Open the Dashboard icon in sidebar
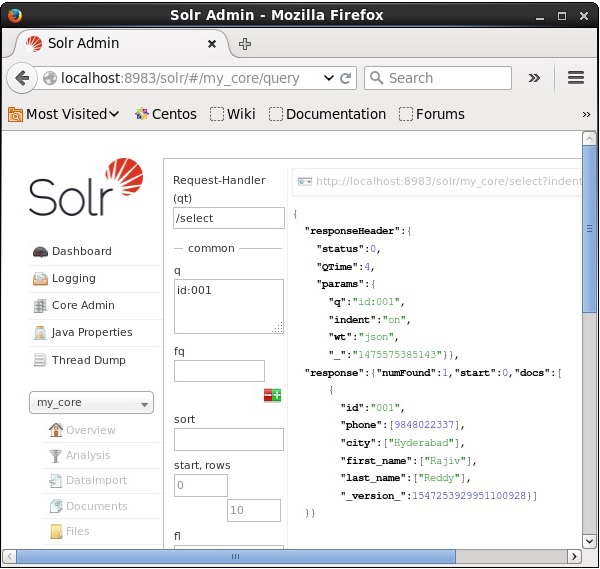Image resolution: width=600 pixels, height=569 pixels. point(40,252)
